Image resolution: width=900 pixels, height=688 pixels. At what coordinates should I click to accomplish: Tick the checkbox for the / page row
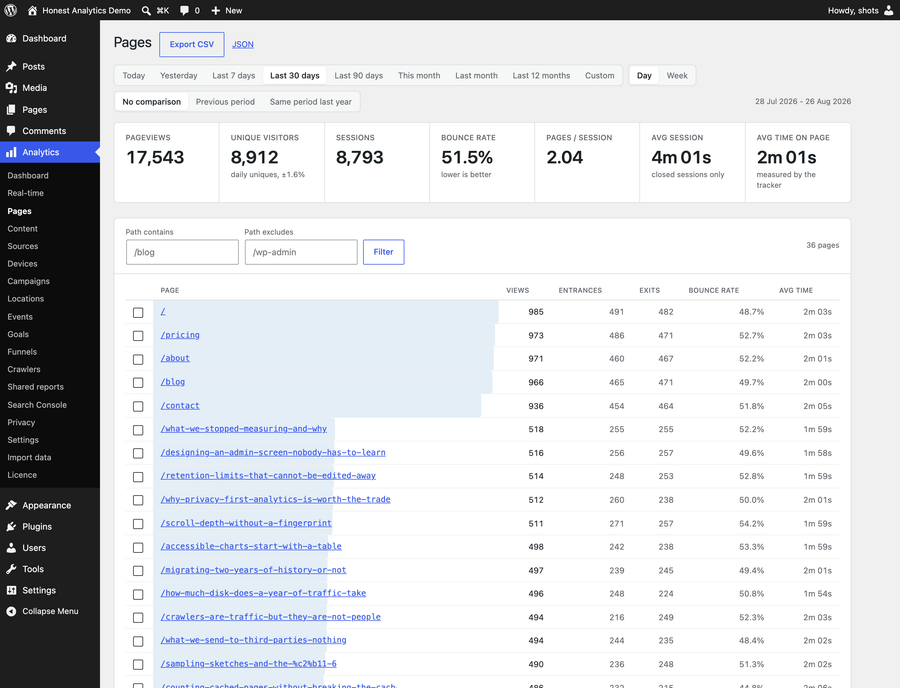[138, 312]
